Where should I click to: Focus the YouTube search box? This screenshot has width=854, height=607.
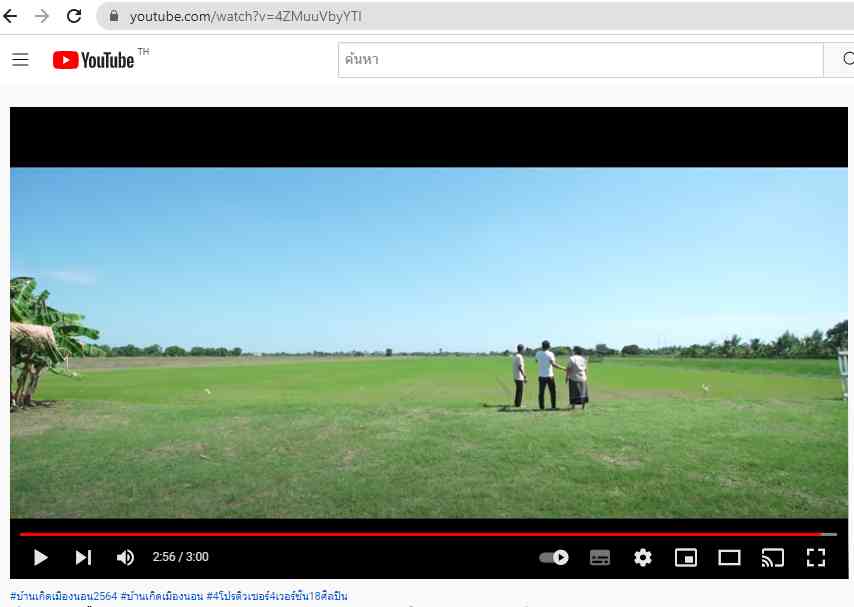coord(580,60)
